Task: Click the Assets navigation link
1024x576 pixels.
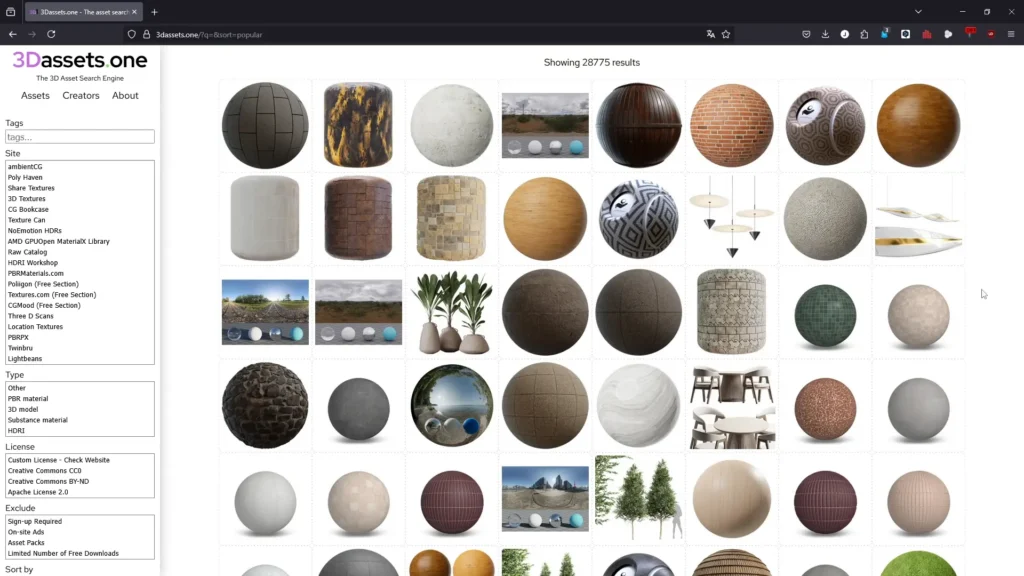Action: tap(35, 95)
